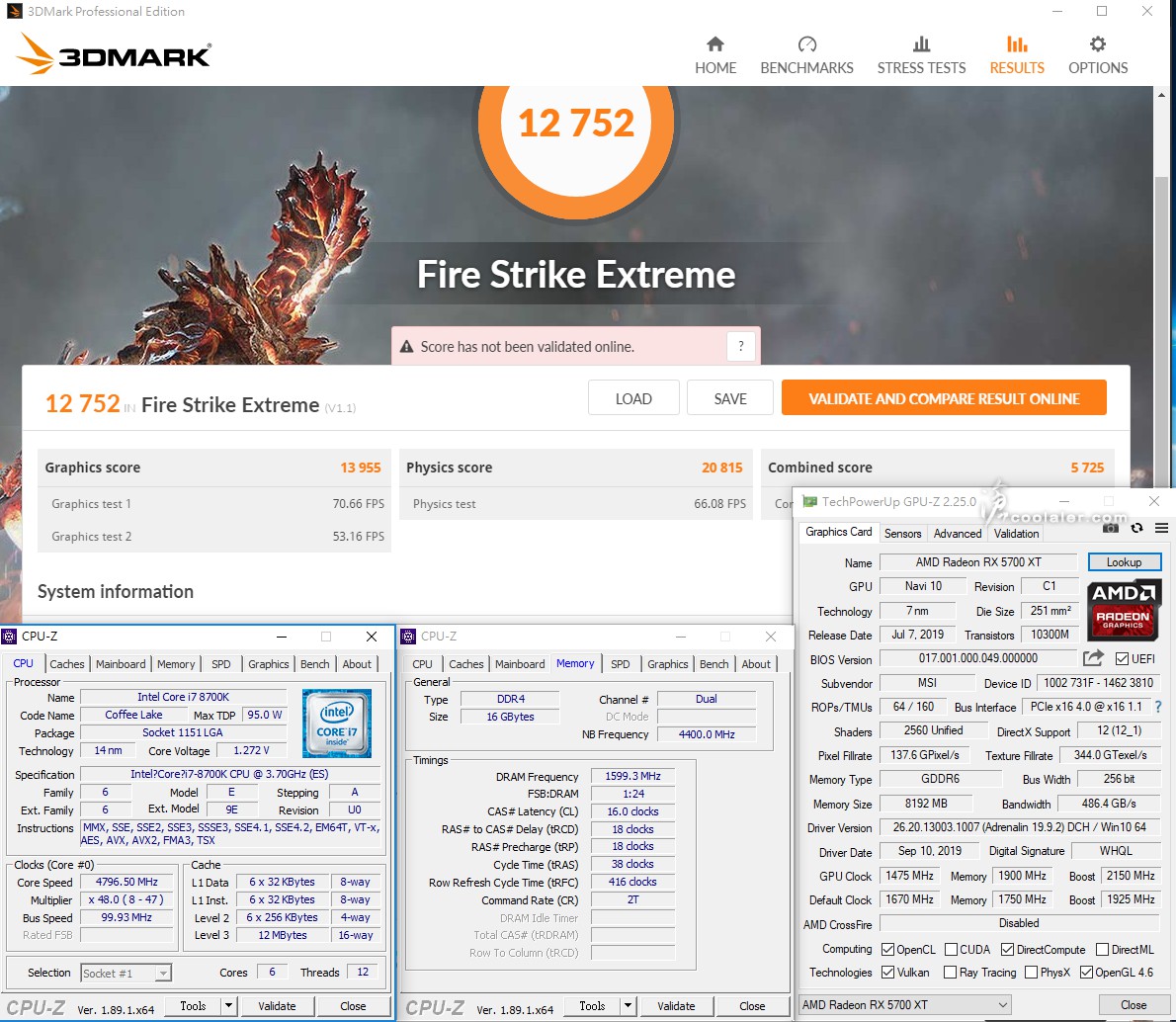1176x1022 pixels.
Task: Toggle UEFI checkbox in GPU-Z
Action: (x=1122, y=659)
